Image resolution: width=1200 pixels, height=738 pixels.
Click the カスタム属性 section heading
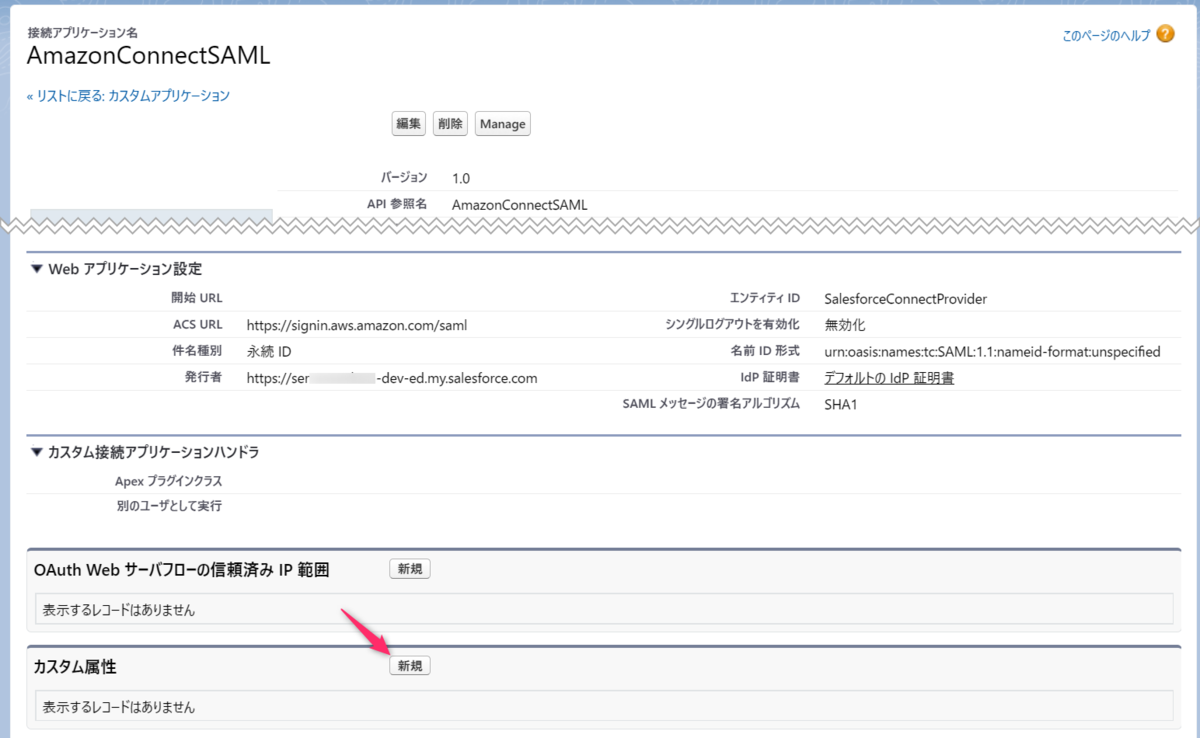tap(76, 666)
